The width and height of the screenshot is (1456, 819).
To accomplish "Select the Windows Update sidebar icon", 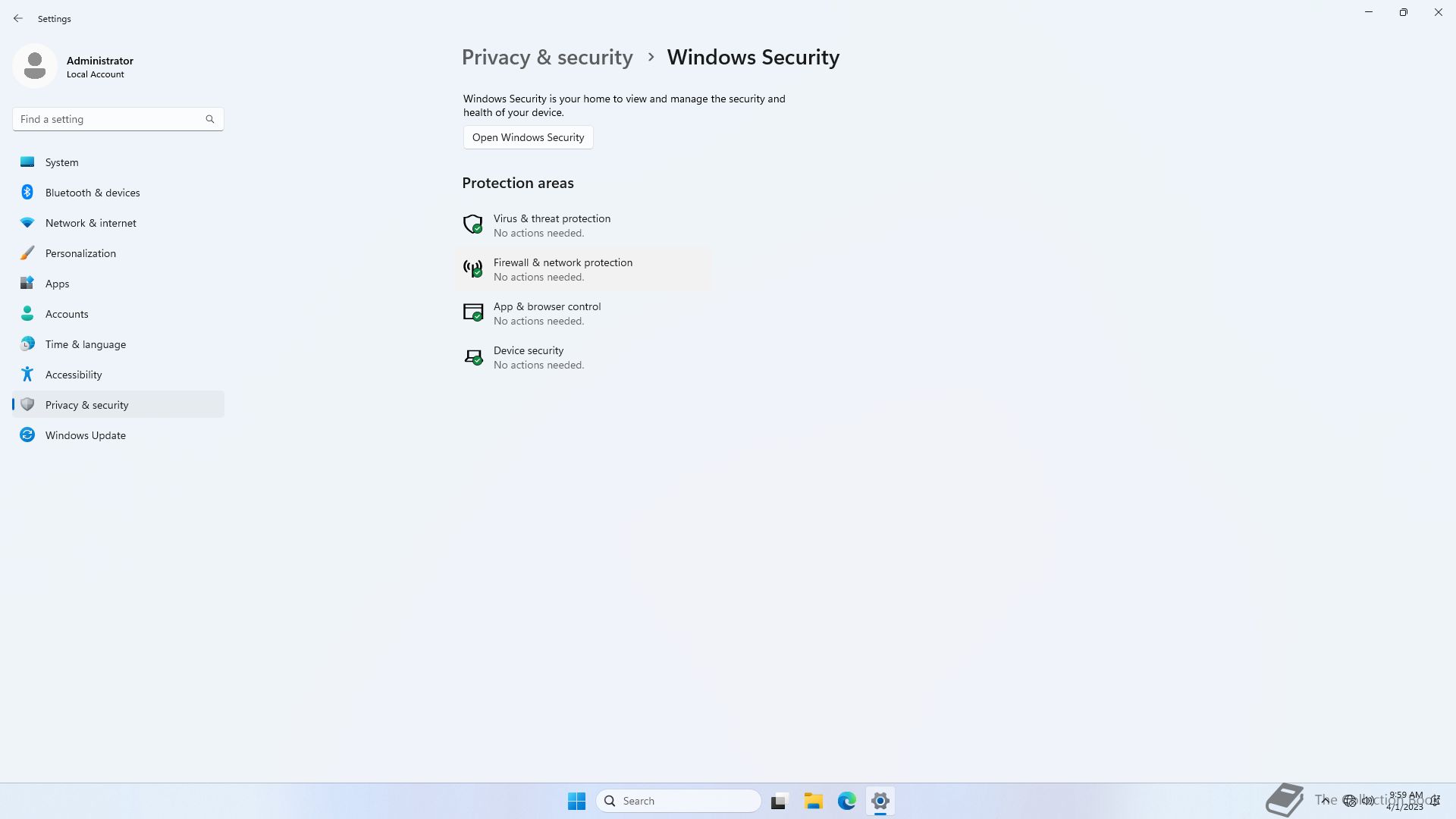I will [x=27, y=435].
